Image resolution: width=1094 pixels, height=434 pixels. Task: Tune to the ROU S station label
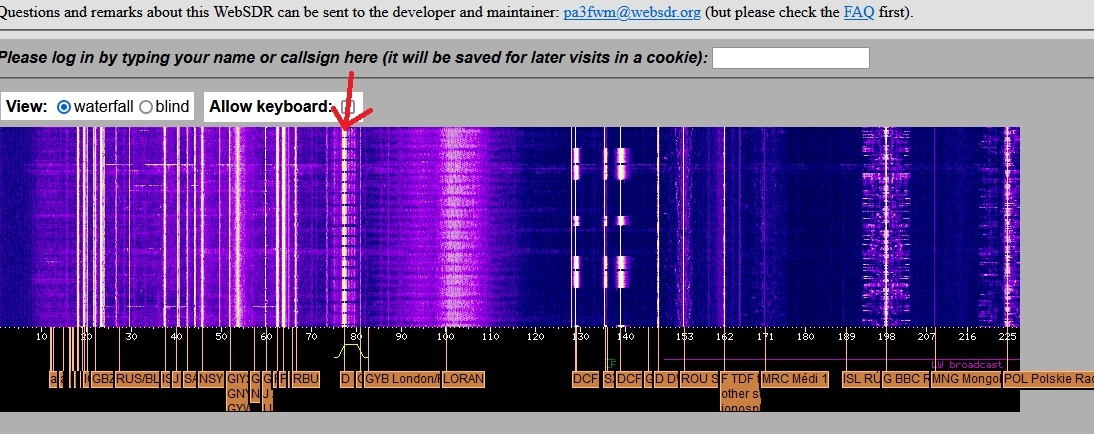(699, 379)
